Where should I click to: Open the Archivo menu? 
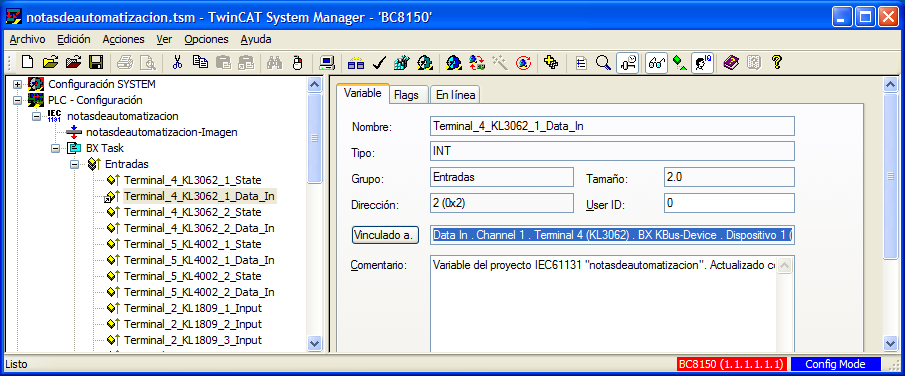27,39
